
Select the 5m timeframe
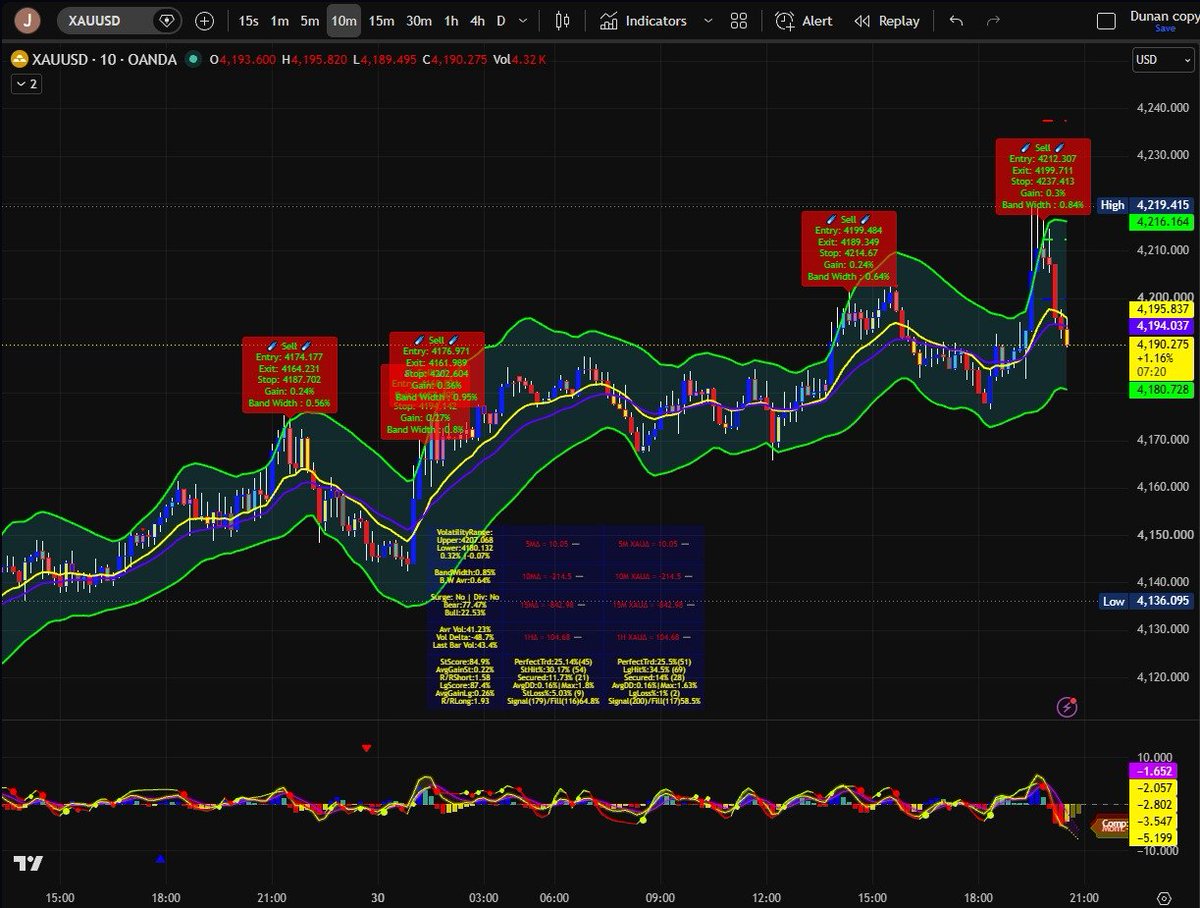click(x=311, y=20)
